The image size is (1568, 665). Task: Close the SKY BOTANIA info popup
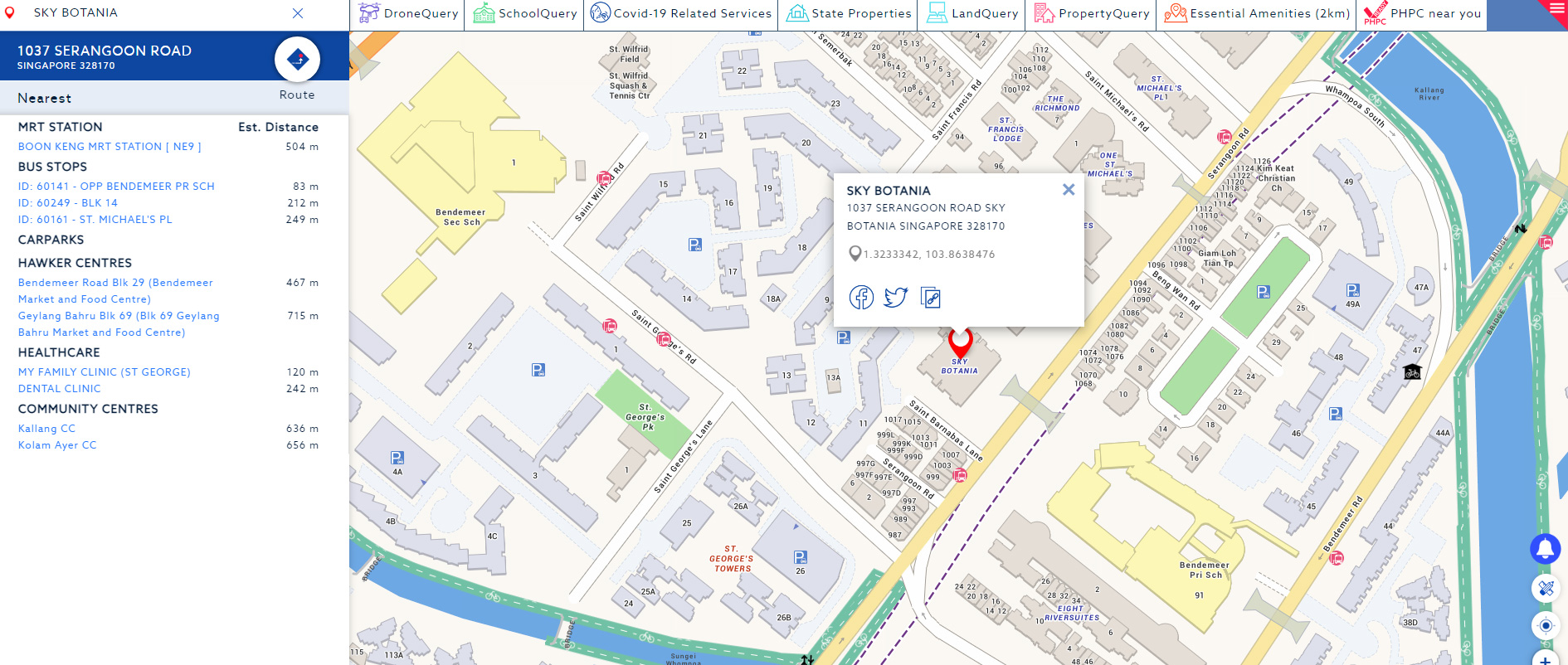1069,190
